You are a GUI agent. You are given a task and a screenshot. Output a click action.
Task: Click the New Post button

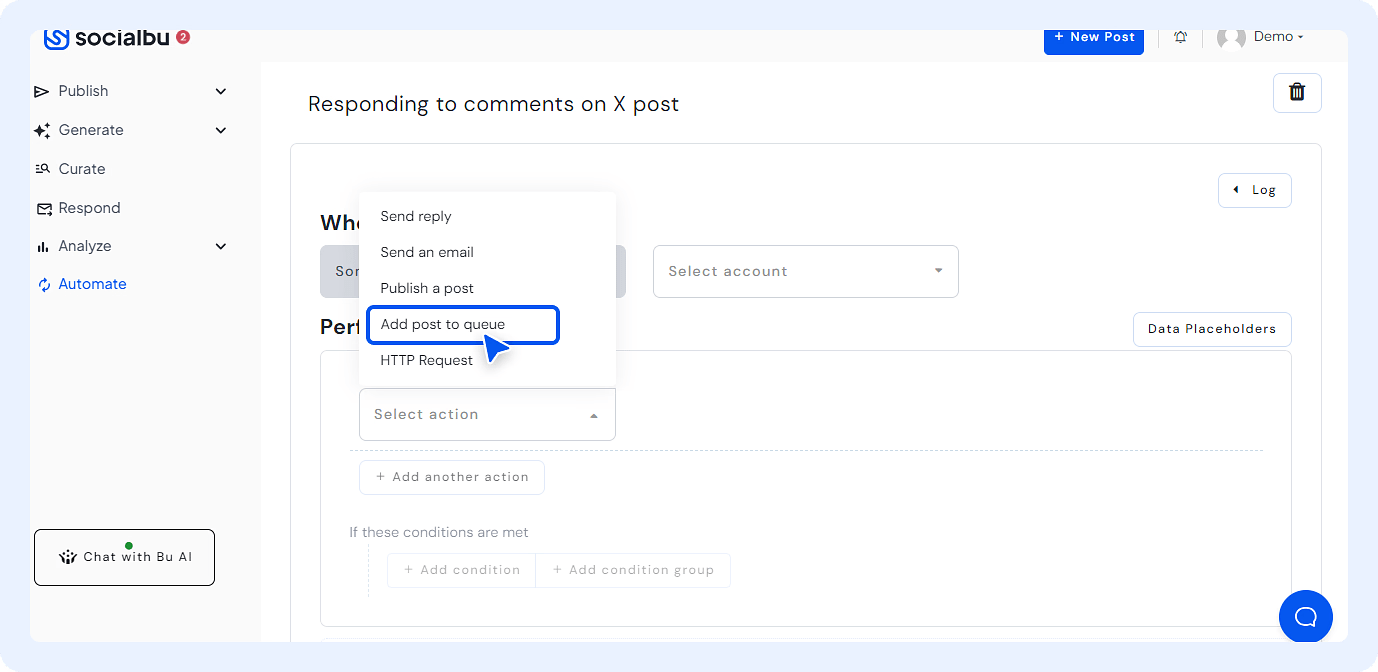(1093, 36)
